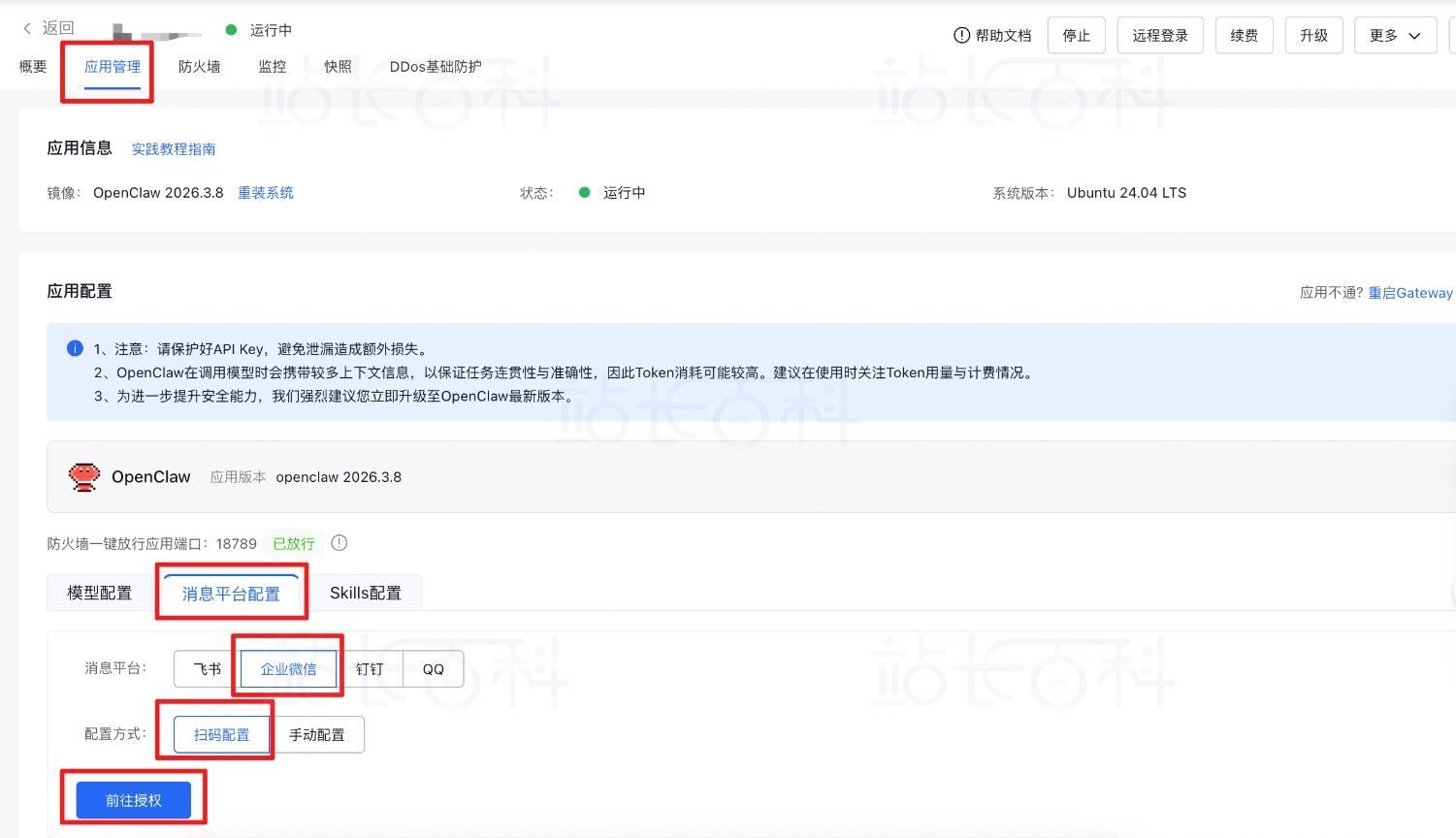Click the 续费 button
Image resolution: width=1456 pixels, height=838 pixels.
[1245, 35]
